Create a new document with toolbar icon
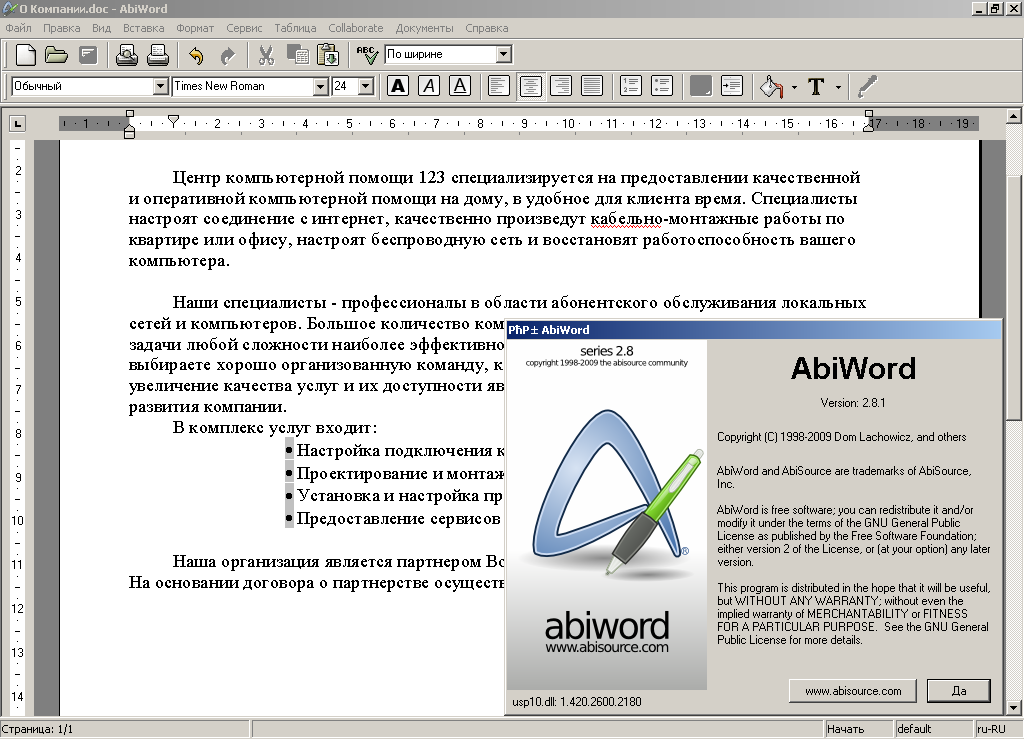This screenshot has height=739, width=1024. [x=25, y=55]
